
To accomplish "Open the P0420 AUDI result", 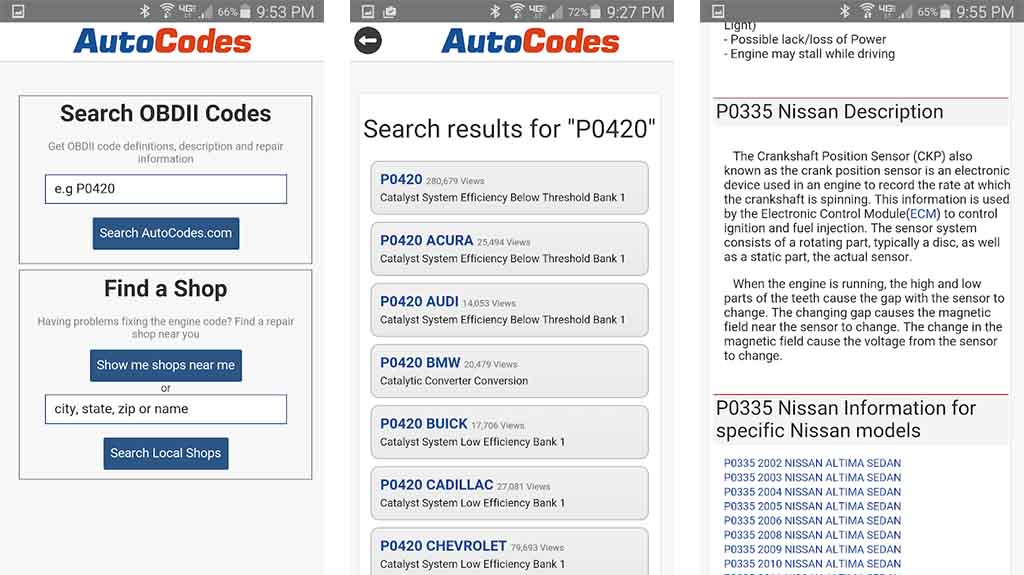I will [x=509, y=310].
